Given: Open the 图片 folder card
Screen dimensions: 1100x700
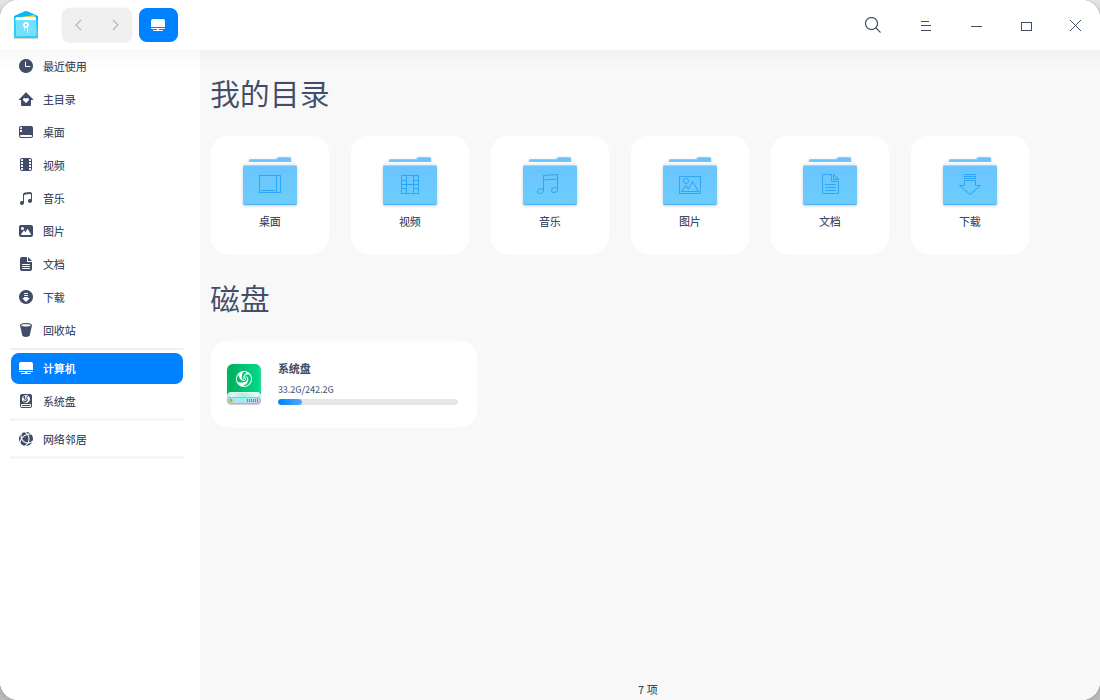Looking at the screenshot, I should (x=690, y=195).
